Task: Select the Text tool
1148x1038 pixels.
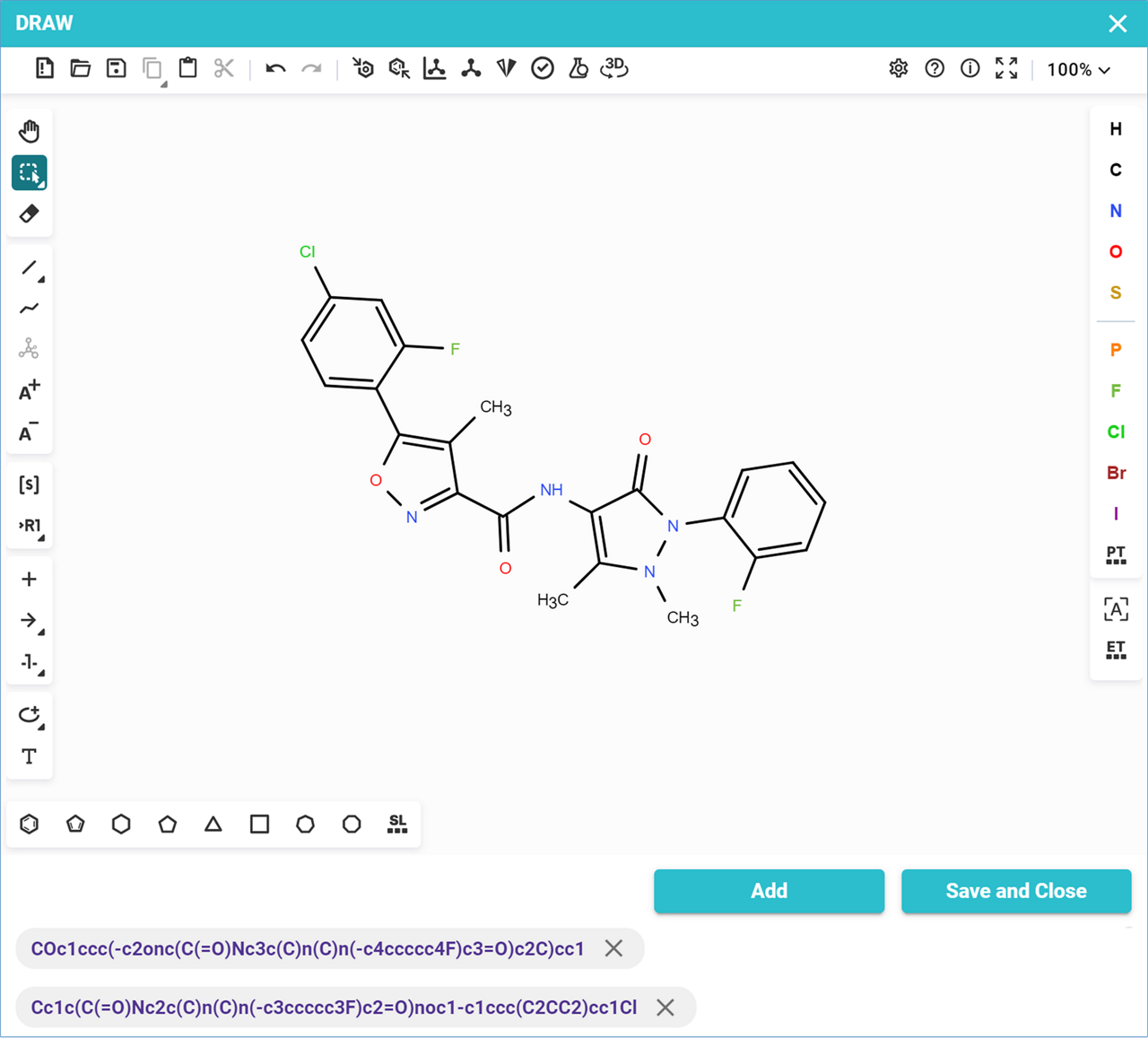Action: (x=29, y=756)
